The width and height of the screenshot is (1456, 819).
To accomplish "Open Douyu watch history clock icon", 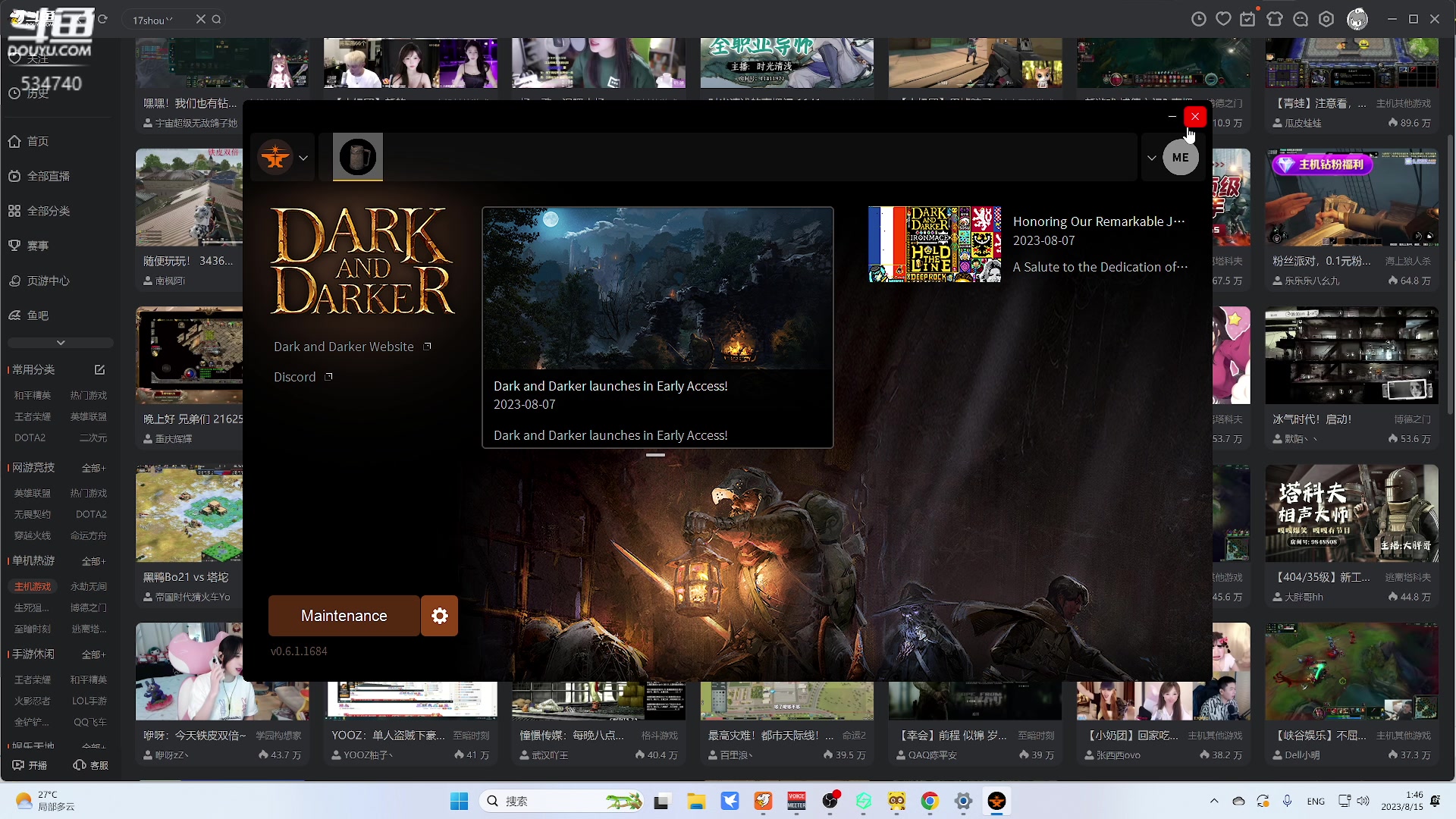I will (x=1199, y=20).
